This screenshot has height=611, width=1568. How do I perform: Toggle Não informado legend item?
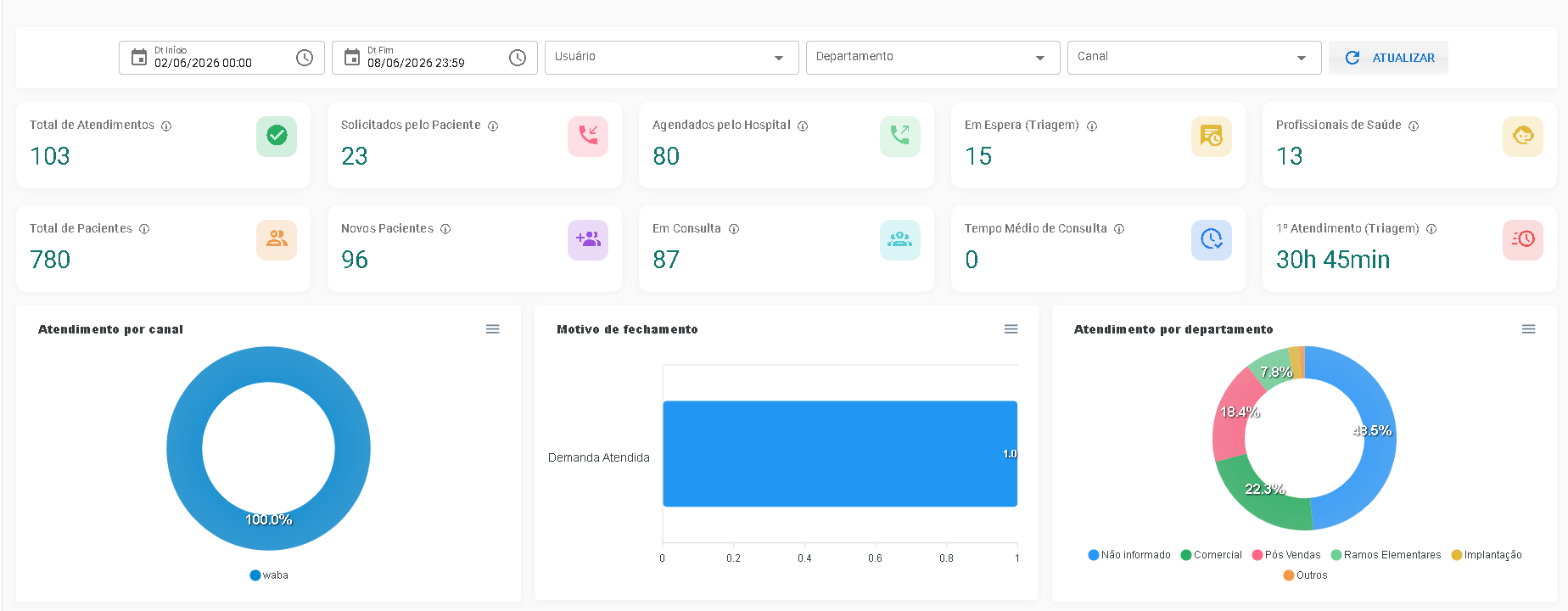(1129, 555)
